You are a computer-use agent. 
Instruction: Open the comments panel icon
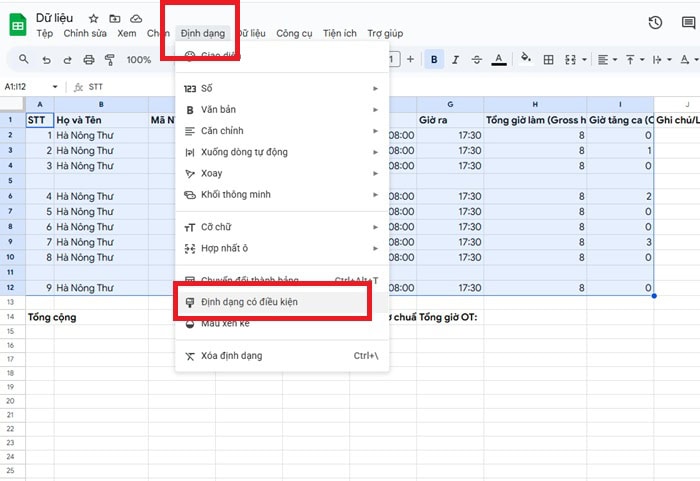[690, 23]
